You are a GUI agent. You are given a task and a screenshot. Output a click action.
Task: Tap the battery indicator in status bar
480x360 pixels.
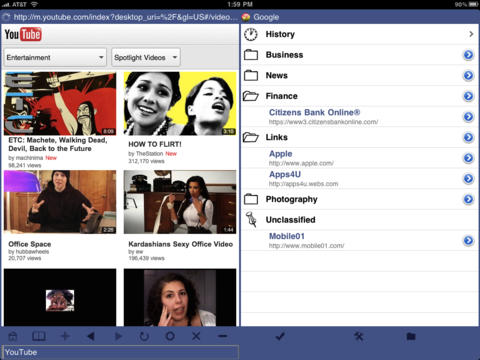tap(473, 4)
